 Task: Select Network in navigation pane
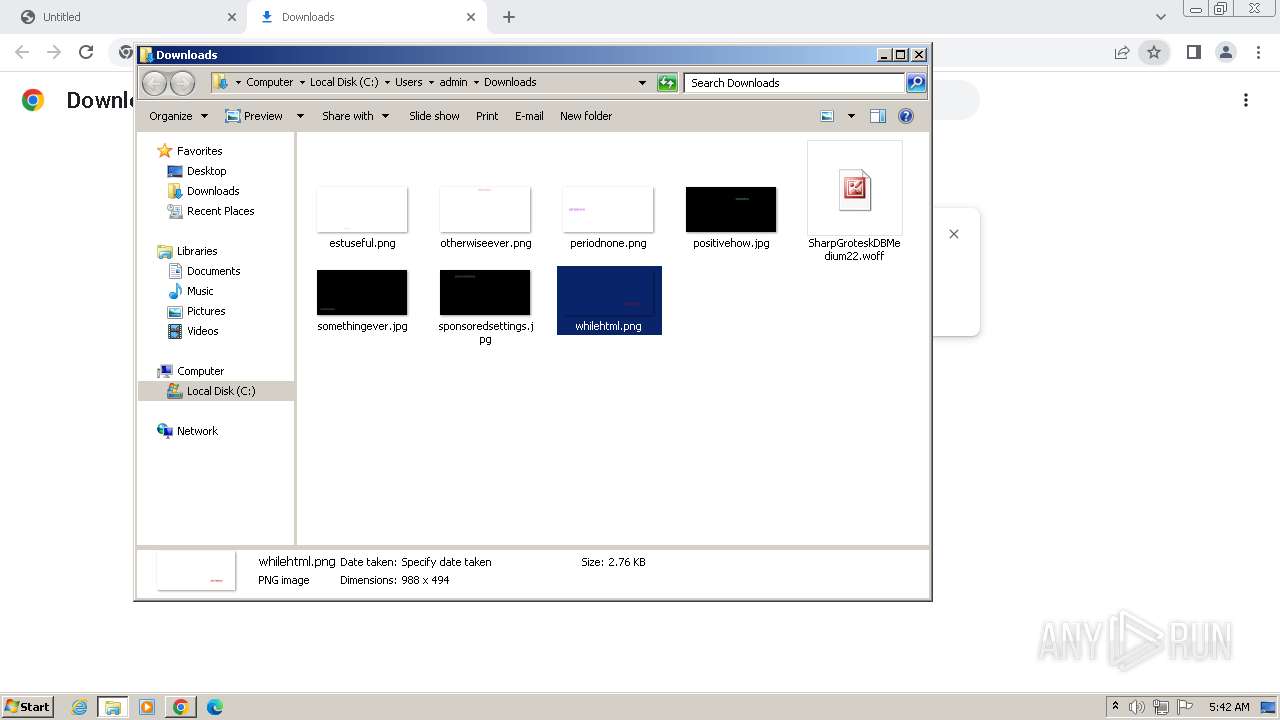(197, 431)
